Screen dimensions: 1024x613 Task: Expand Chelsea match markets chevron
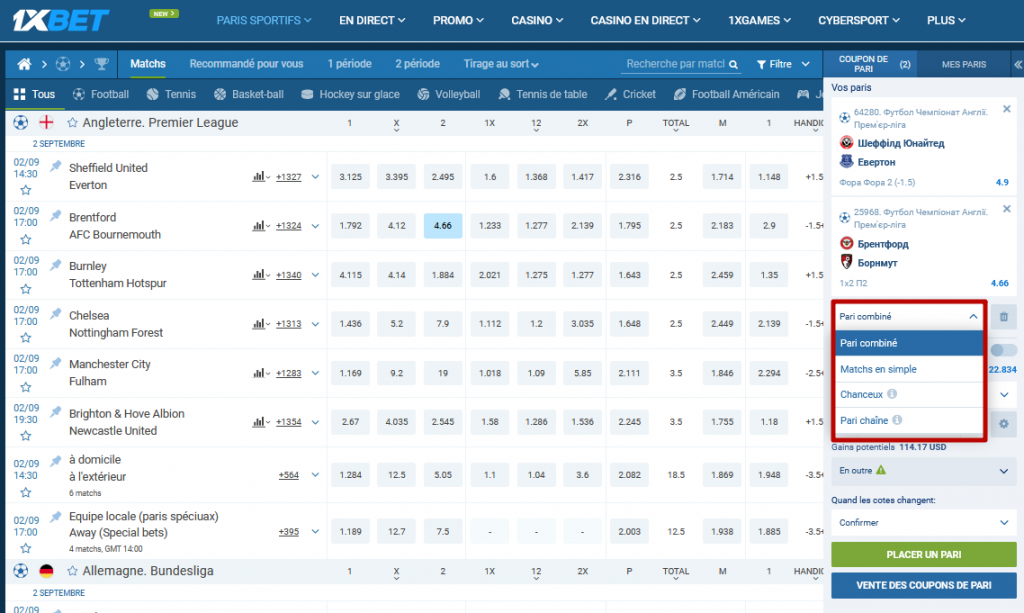coord(315,324)
